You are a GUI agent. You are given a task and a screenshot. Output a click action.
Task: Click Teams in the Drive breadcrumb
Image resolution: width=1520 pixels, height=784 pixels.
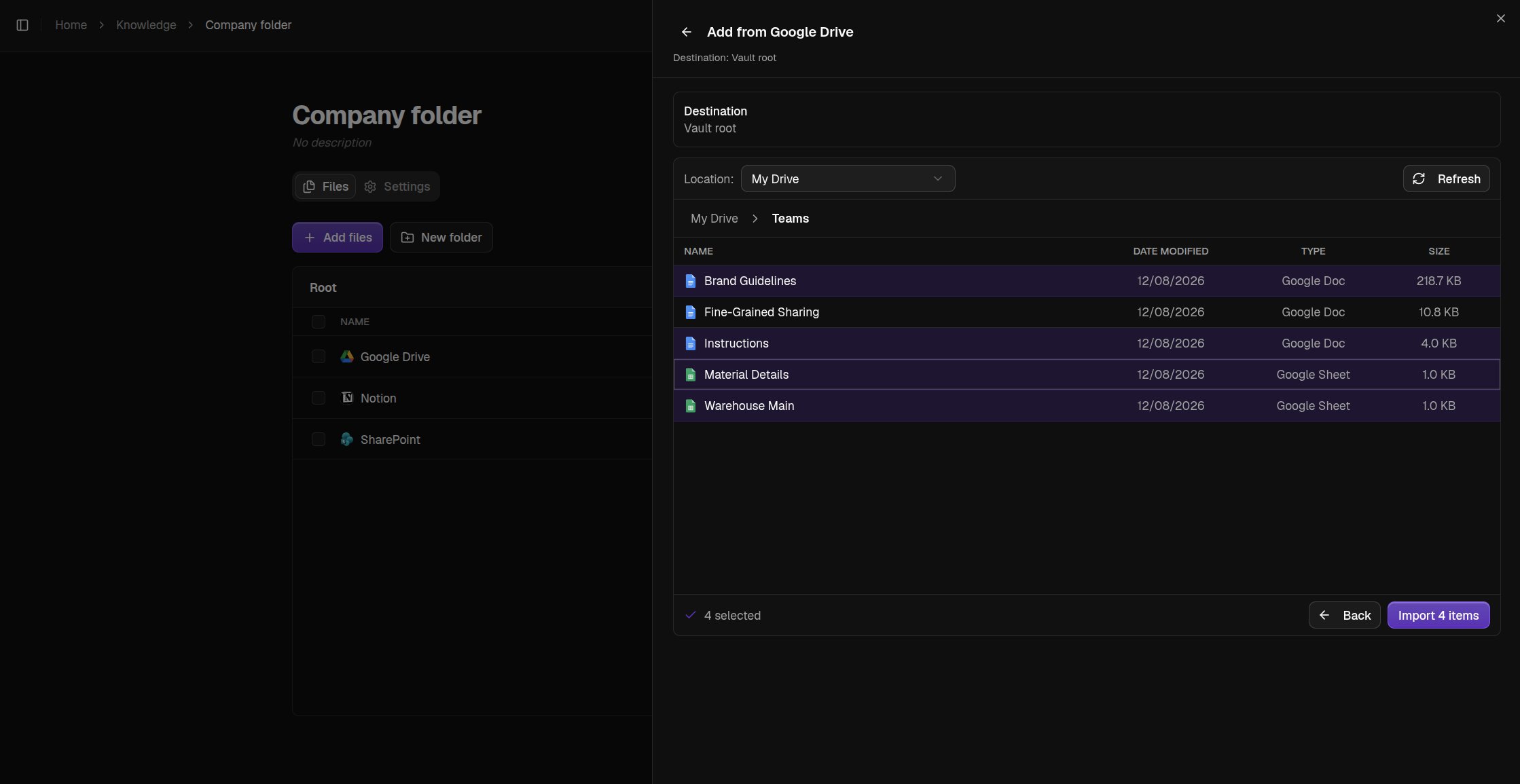point(791,219)
